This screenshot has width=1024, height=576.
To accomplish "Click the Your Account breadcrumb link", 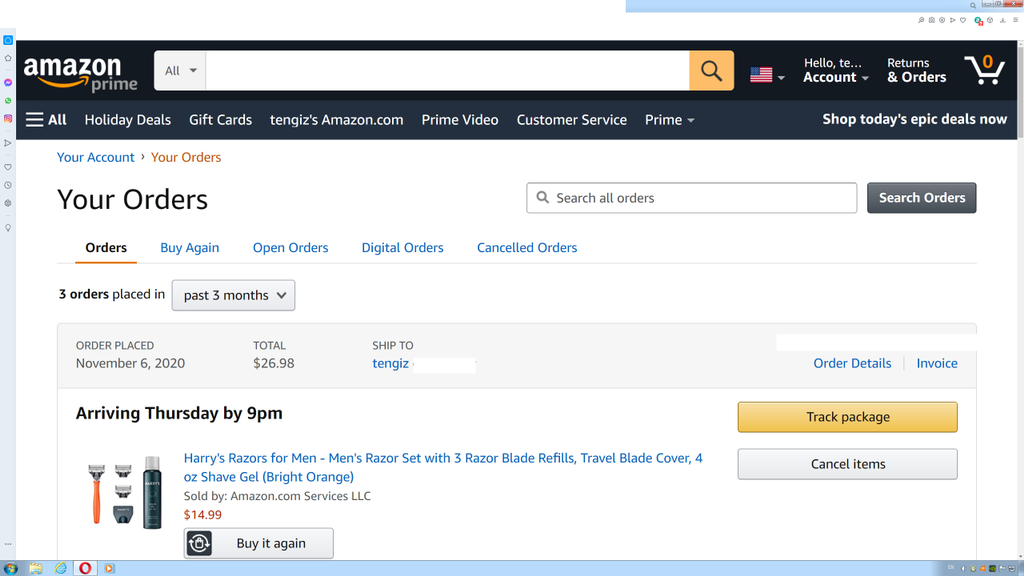I will point(95,157).
